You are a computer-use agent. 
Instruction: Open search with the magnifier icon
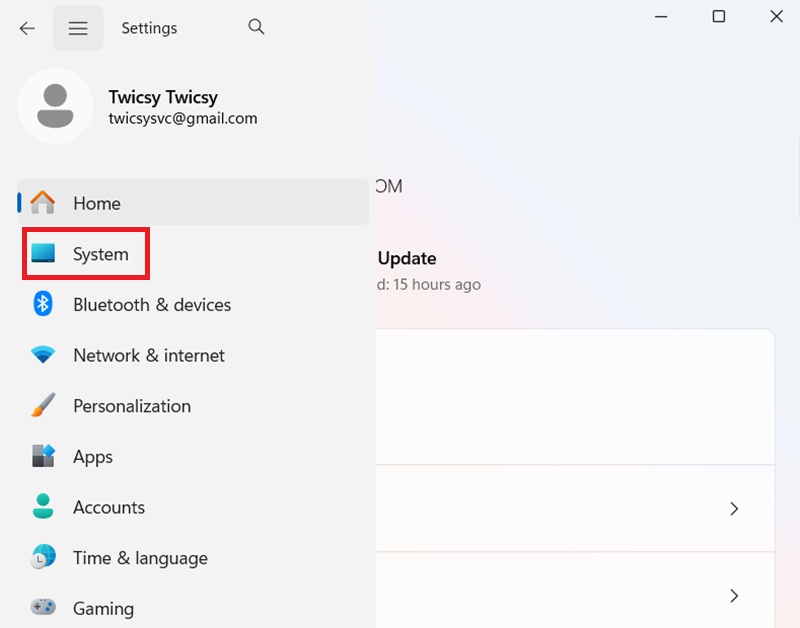(x=256, y=27)
